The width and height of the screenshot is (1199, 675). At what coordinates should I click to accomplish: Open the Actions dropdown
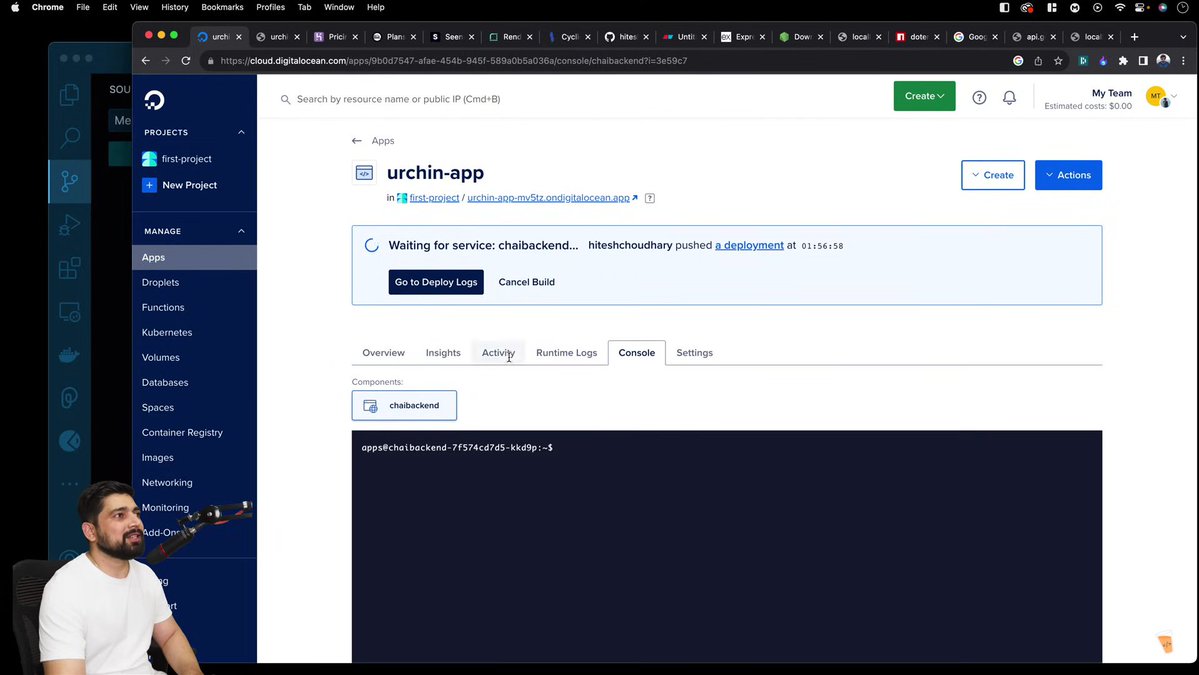(1068, 175)
